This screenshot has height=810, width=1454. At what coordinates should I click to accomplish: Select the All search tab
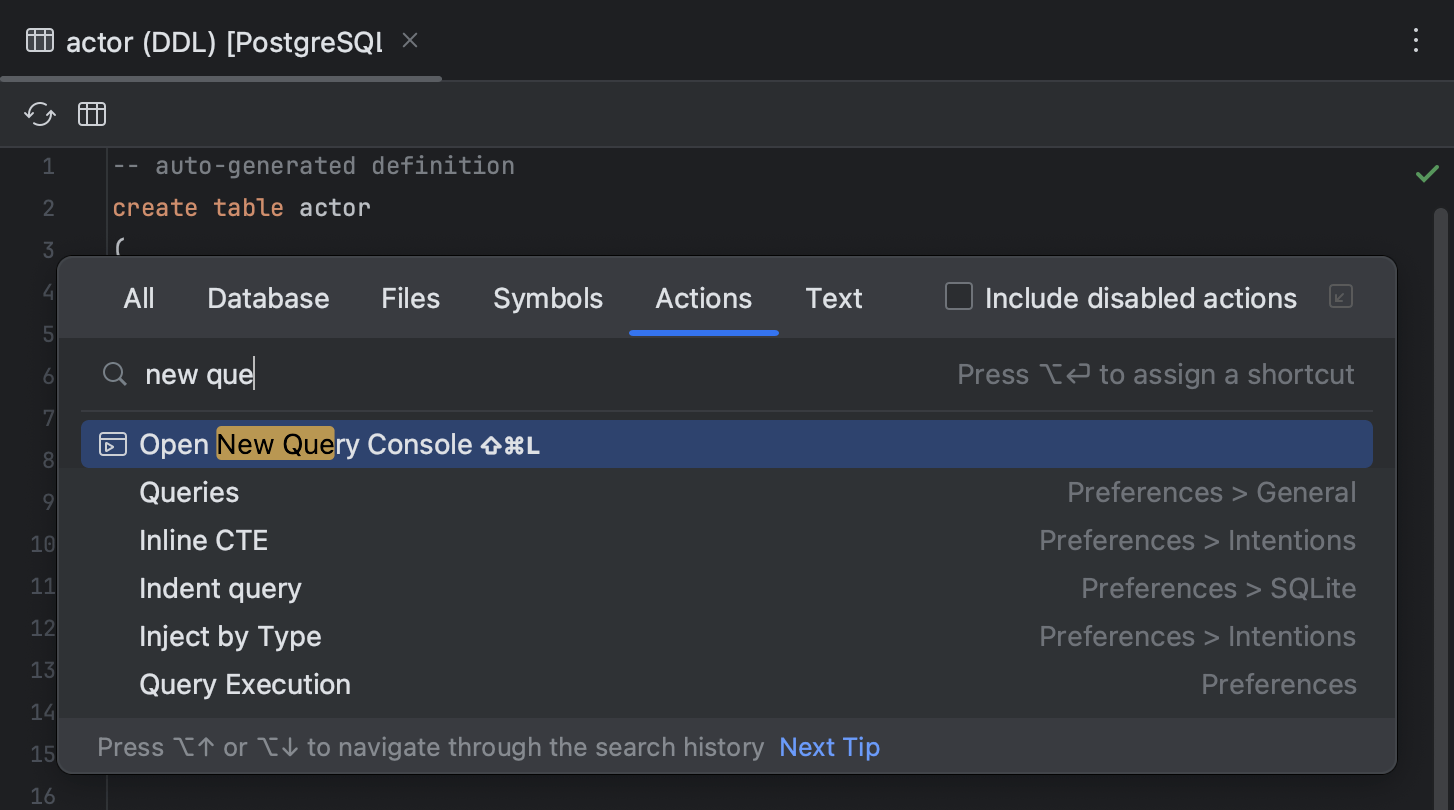click(x=139, y=298)
